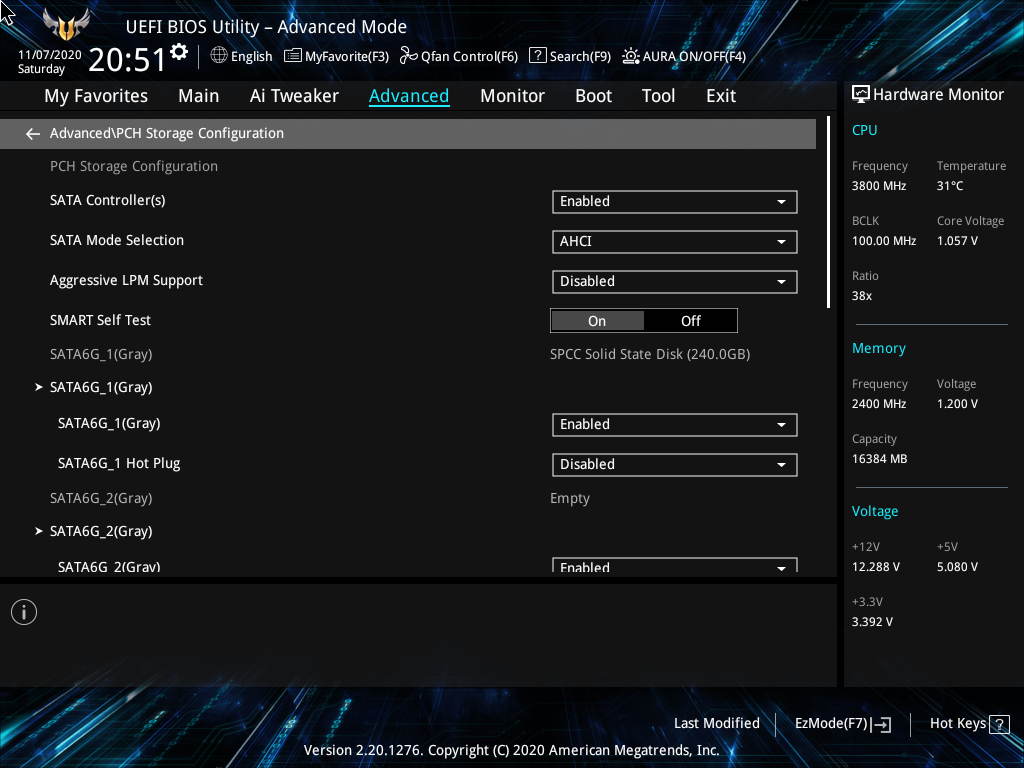
Task: Open the Exit tab
Action: [721, 96]
